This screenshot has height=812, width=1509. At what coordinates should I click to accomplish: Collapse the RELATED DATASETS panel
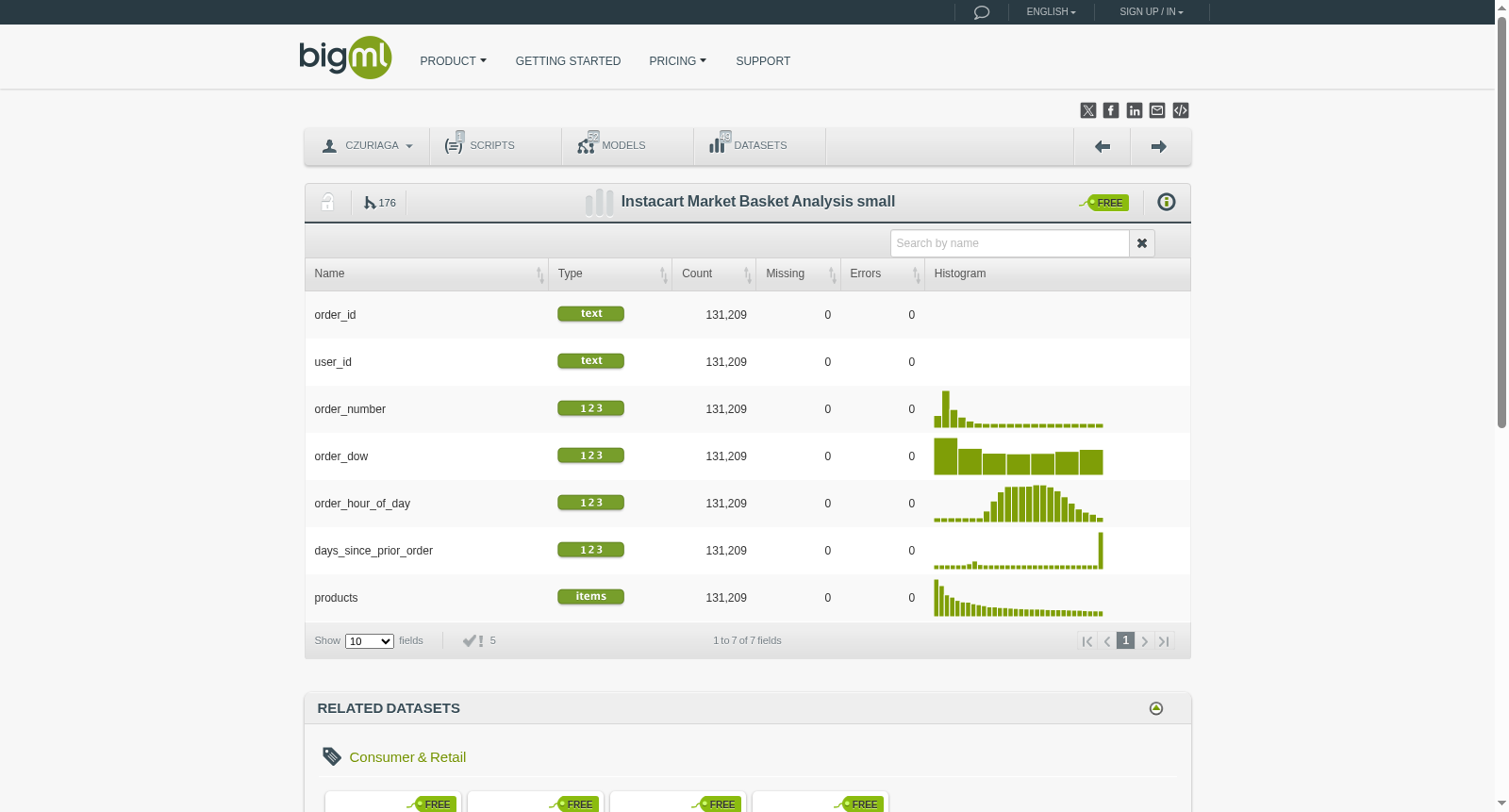pyautogui.click(x=1156, y=708)
